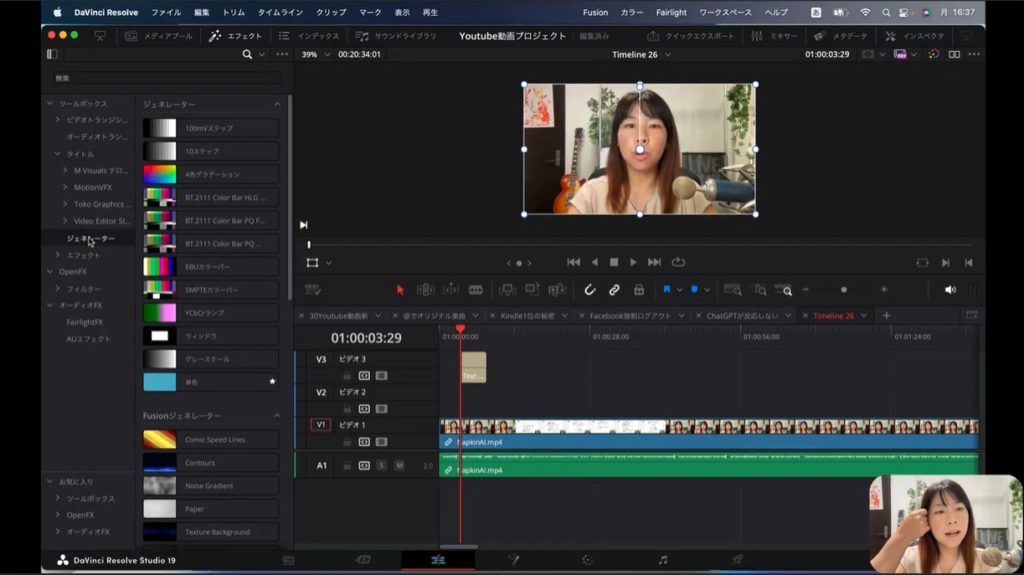Toggle loop playback button

[x=679, y=263]
